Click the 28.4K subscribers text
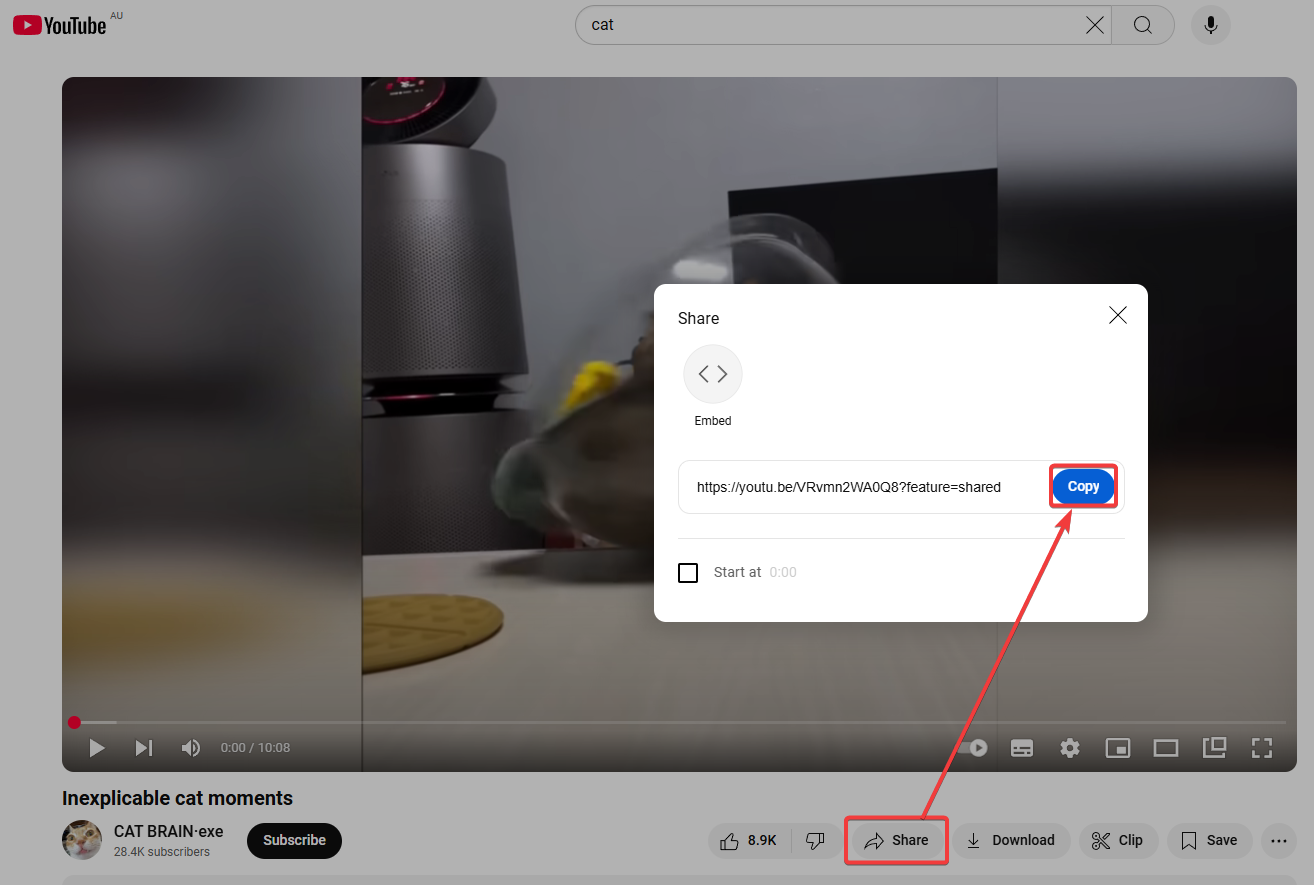Image resolution: width=1314 pixels, height=885 pixels. [x=162, y=852]
